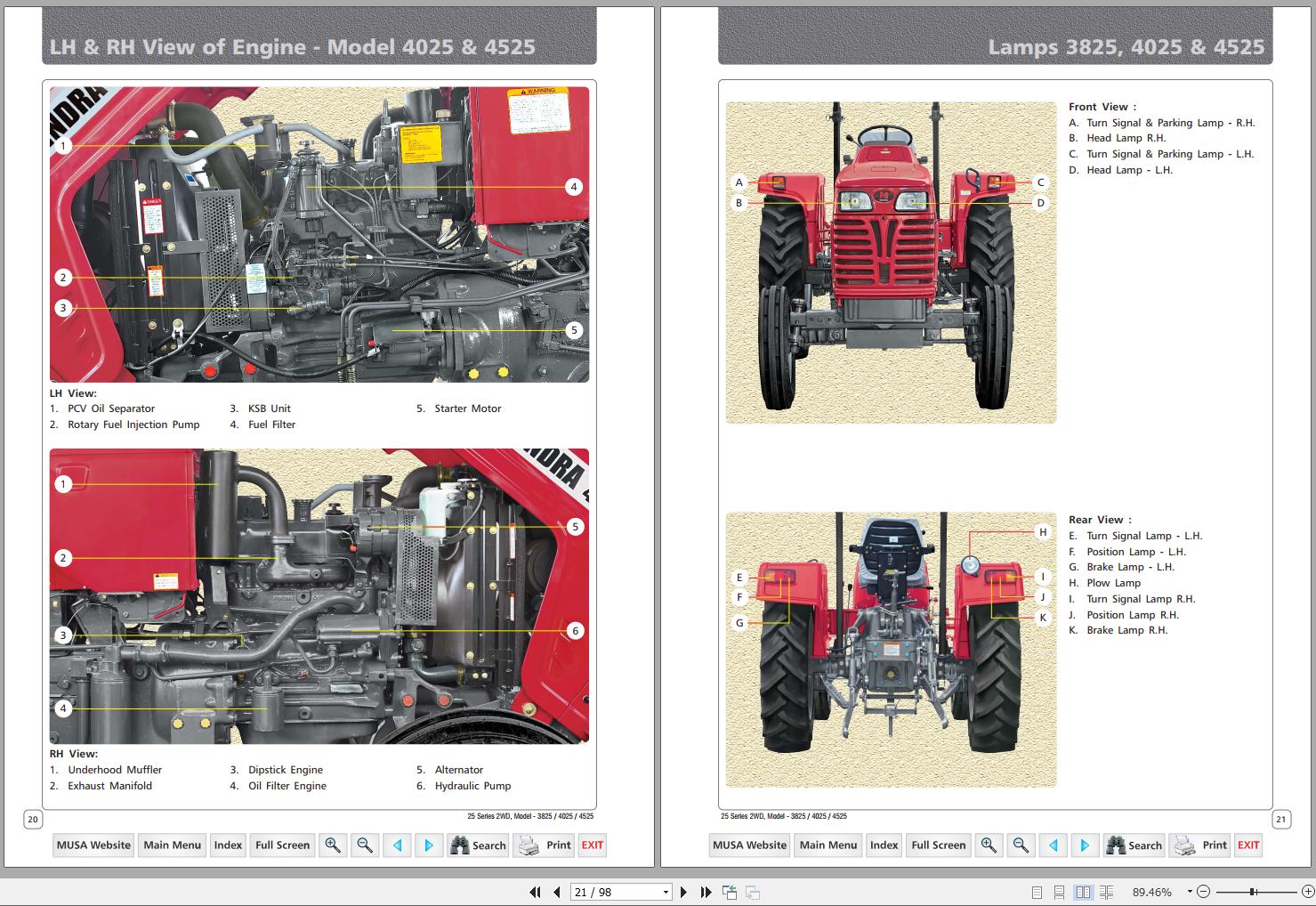Go to the last page using status bar
1316x906 pixels.
pos(706,892)
